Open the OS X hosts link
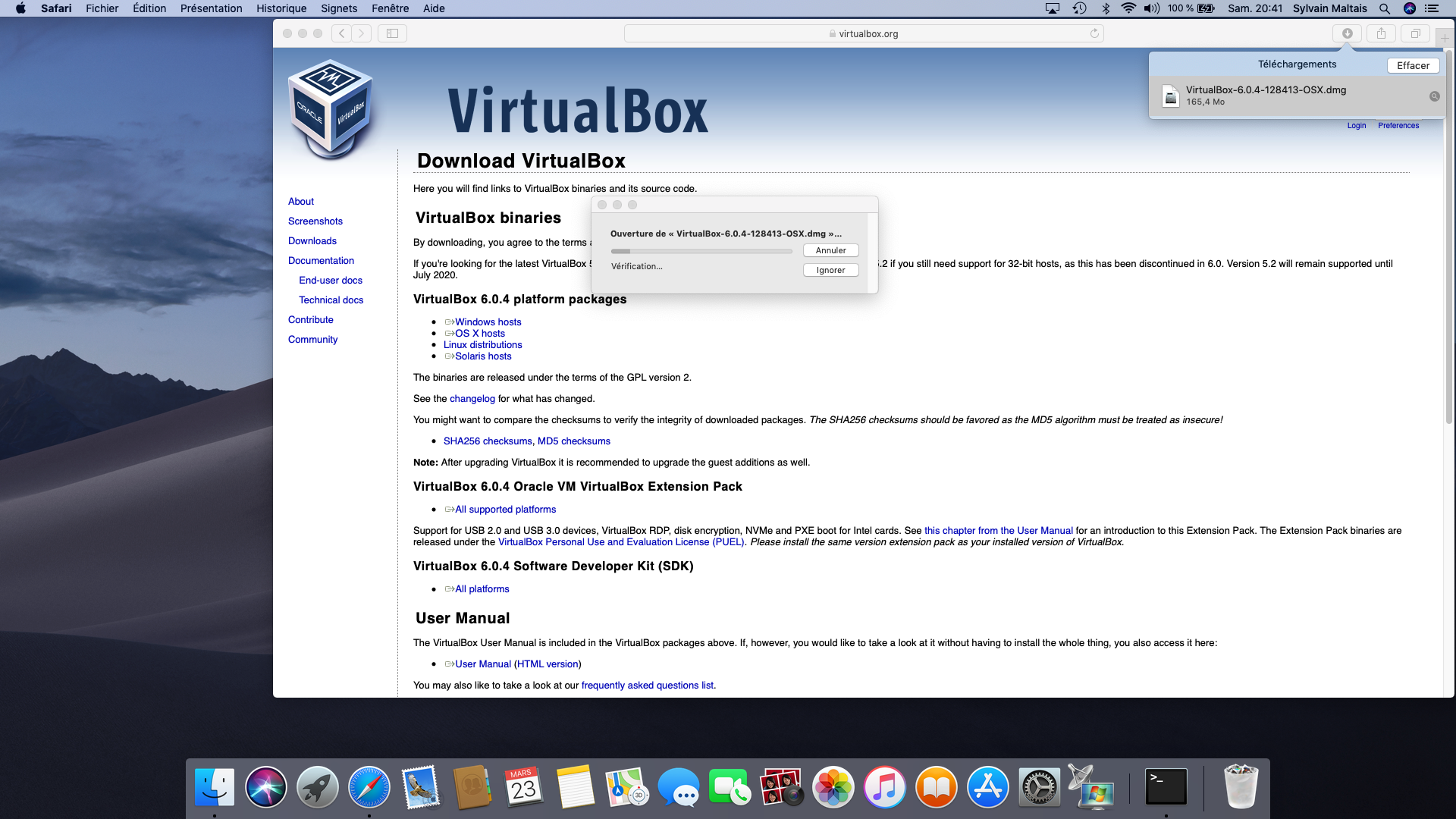The image size is (1456, 819). point(479,334)
